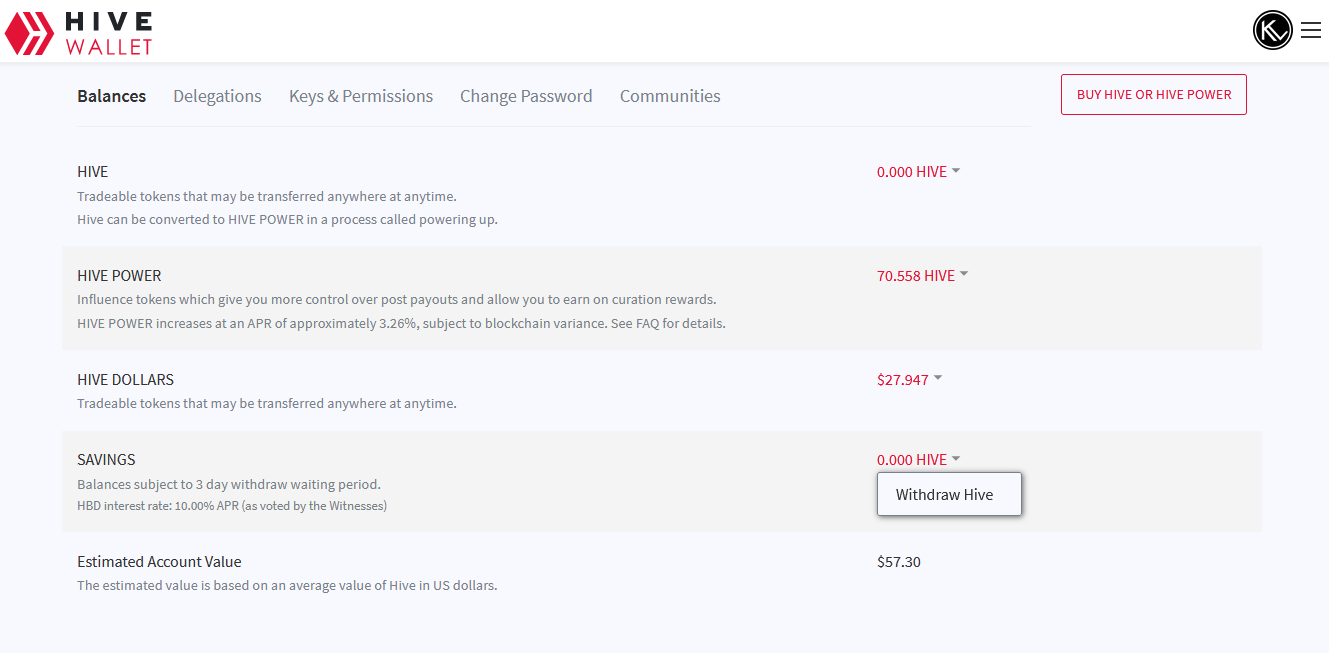Click the red Hive diamond logo icon
This screenshot has width=1329, height=653.
point(29,33)
